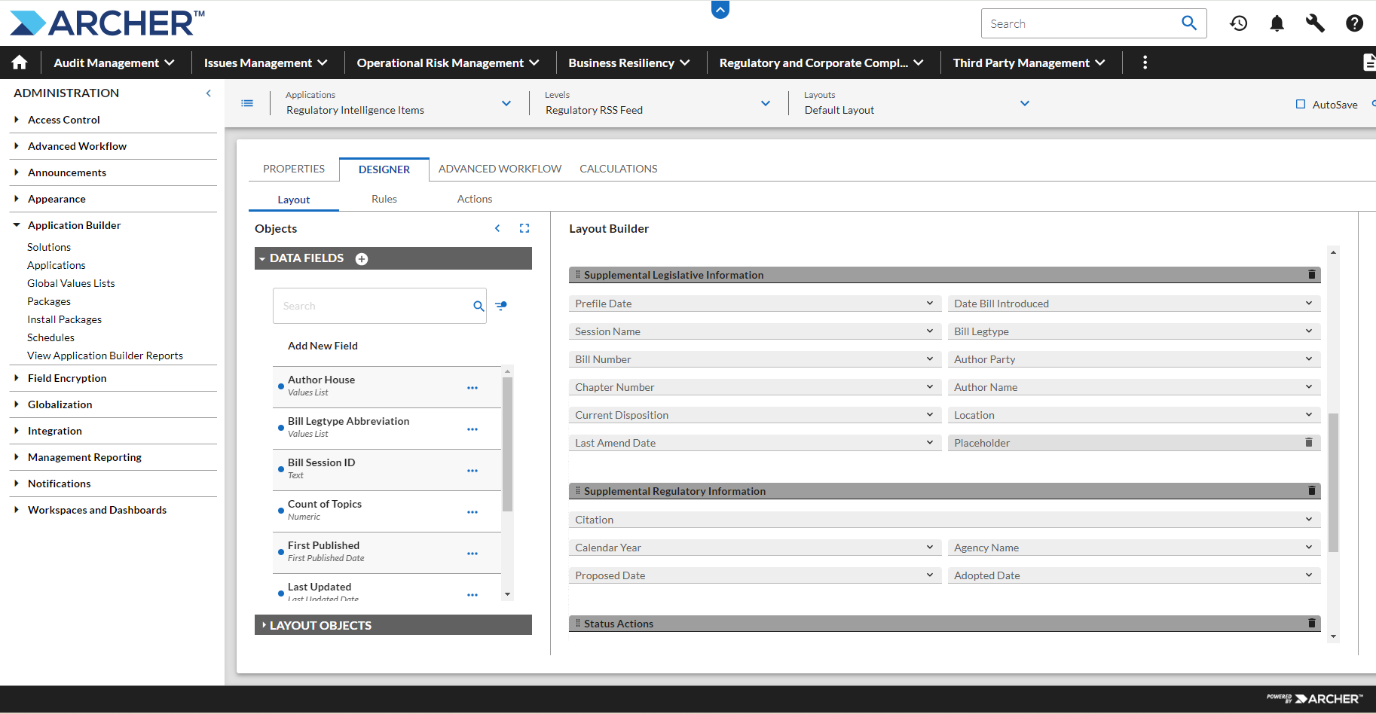1376x714 pixels.
Task: Open the recent history clock icon
Action: (1239, 23)
